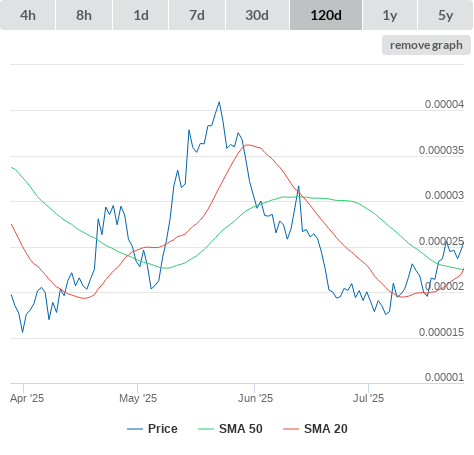
Task: Click the blue Price legend line swatch
Action: [135, 429]
